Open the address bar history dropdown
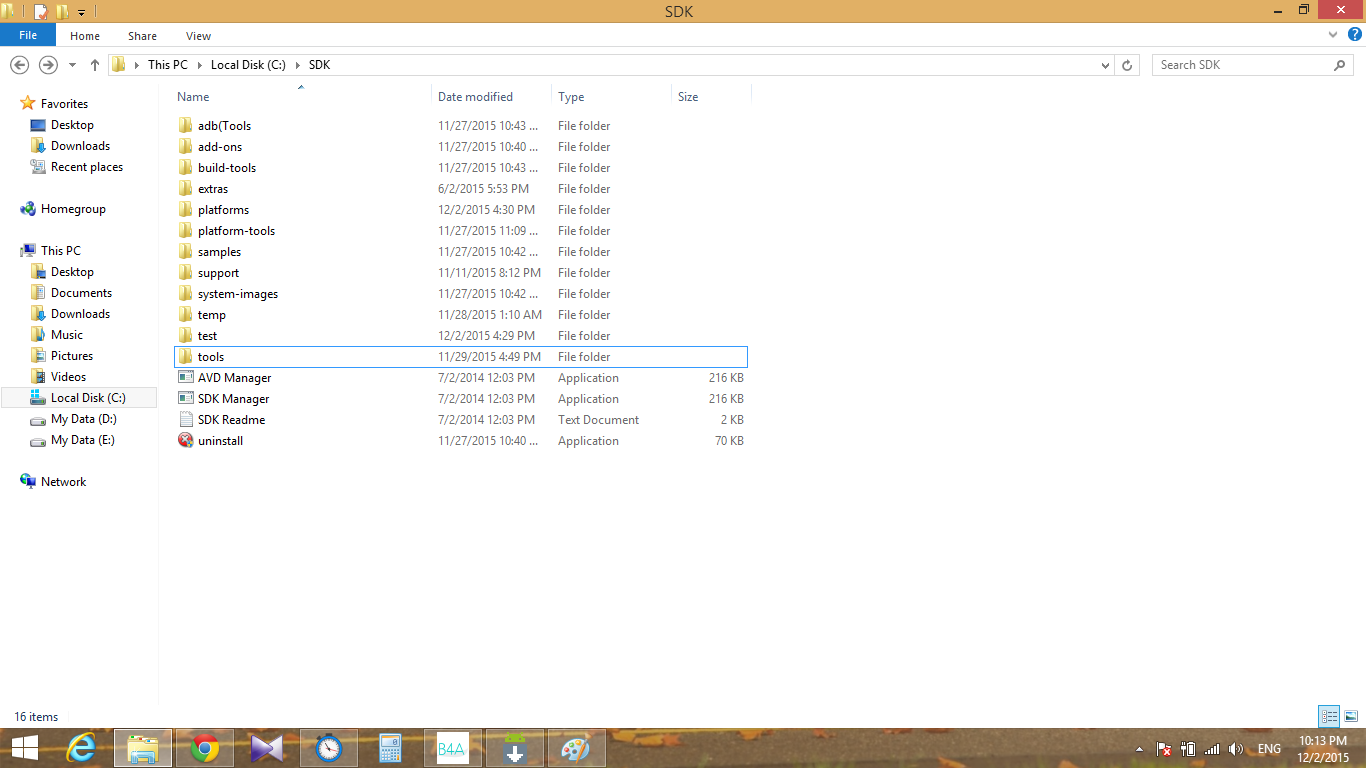The height and width of the screenshot is (768, 1366). (x=1105, y=65)
